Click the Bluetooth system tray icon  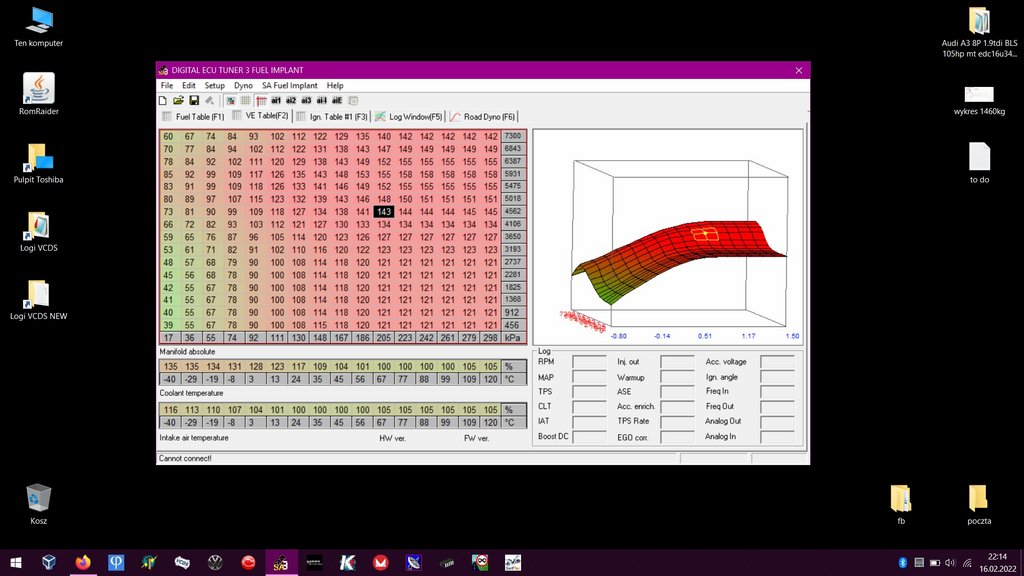point(903,562)
